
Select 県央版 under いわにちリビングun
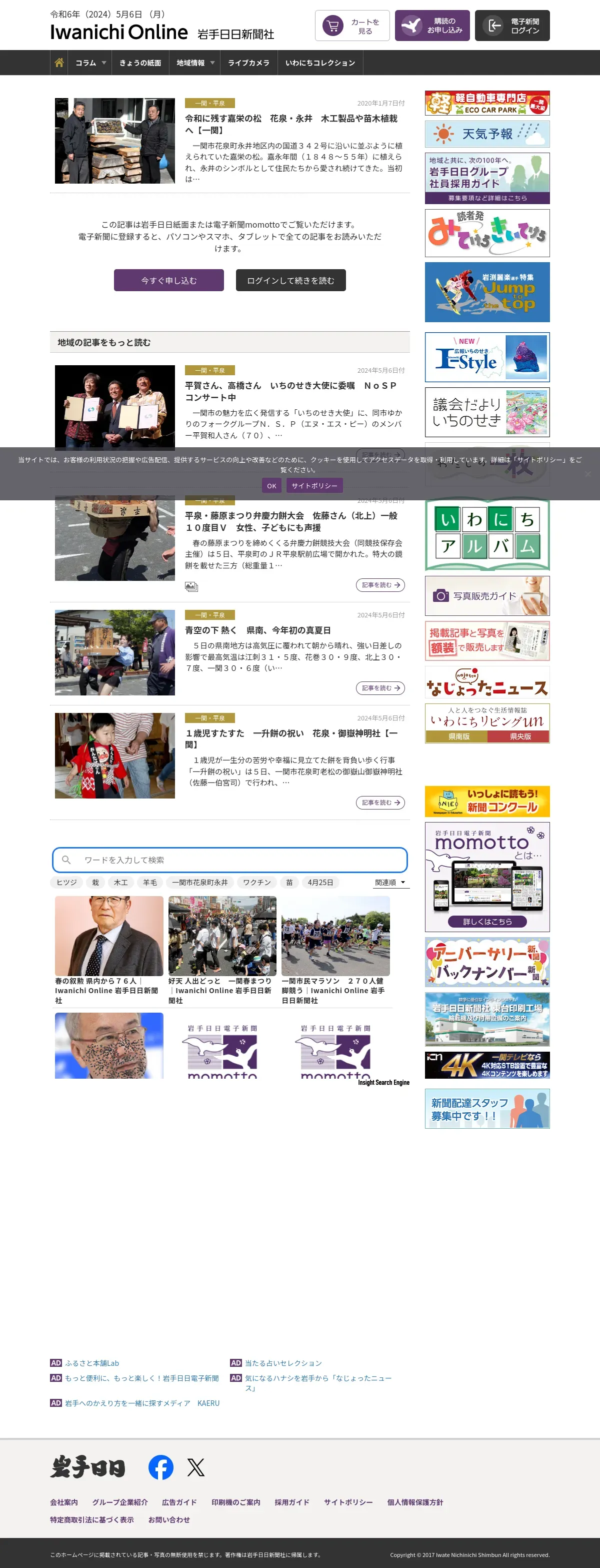coord(519,736)
